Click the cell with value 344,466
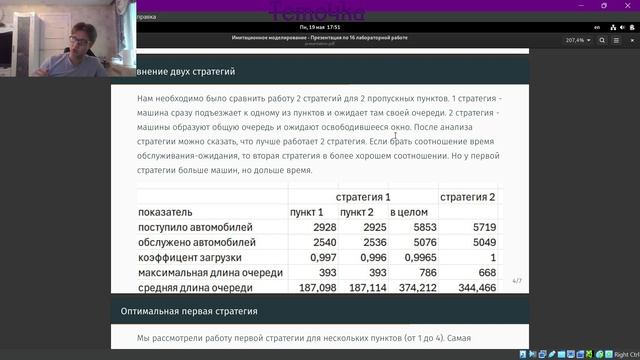 point(477,288)
